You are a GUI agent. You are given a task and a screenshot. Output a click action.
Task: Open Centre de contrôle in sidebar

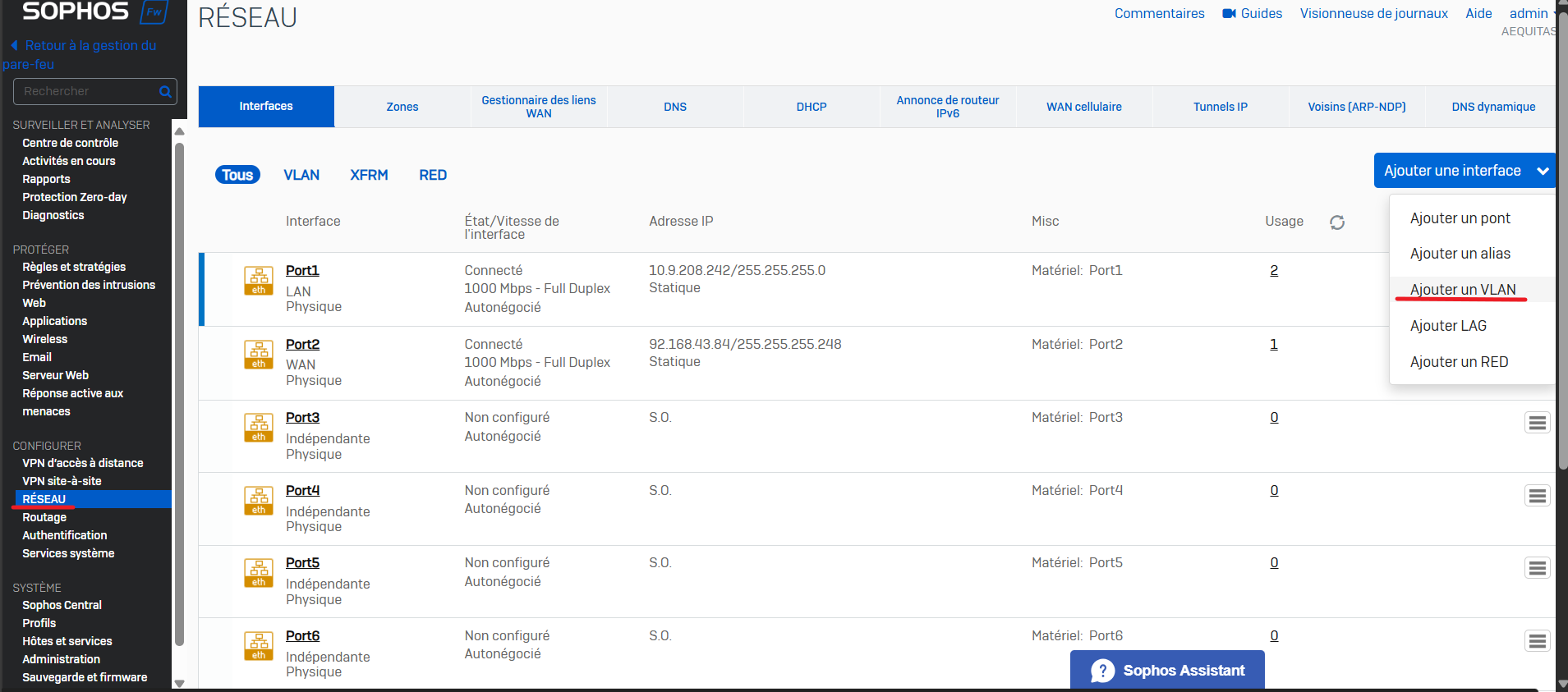click(71, 143)
